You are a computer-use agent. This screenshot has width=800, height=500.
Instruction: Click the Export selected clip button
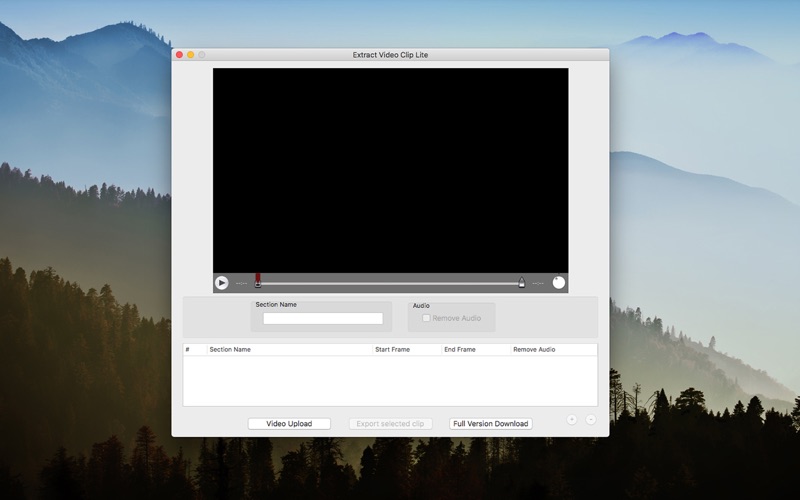click(x=390, y=424)
